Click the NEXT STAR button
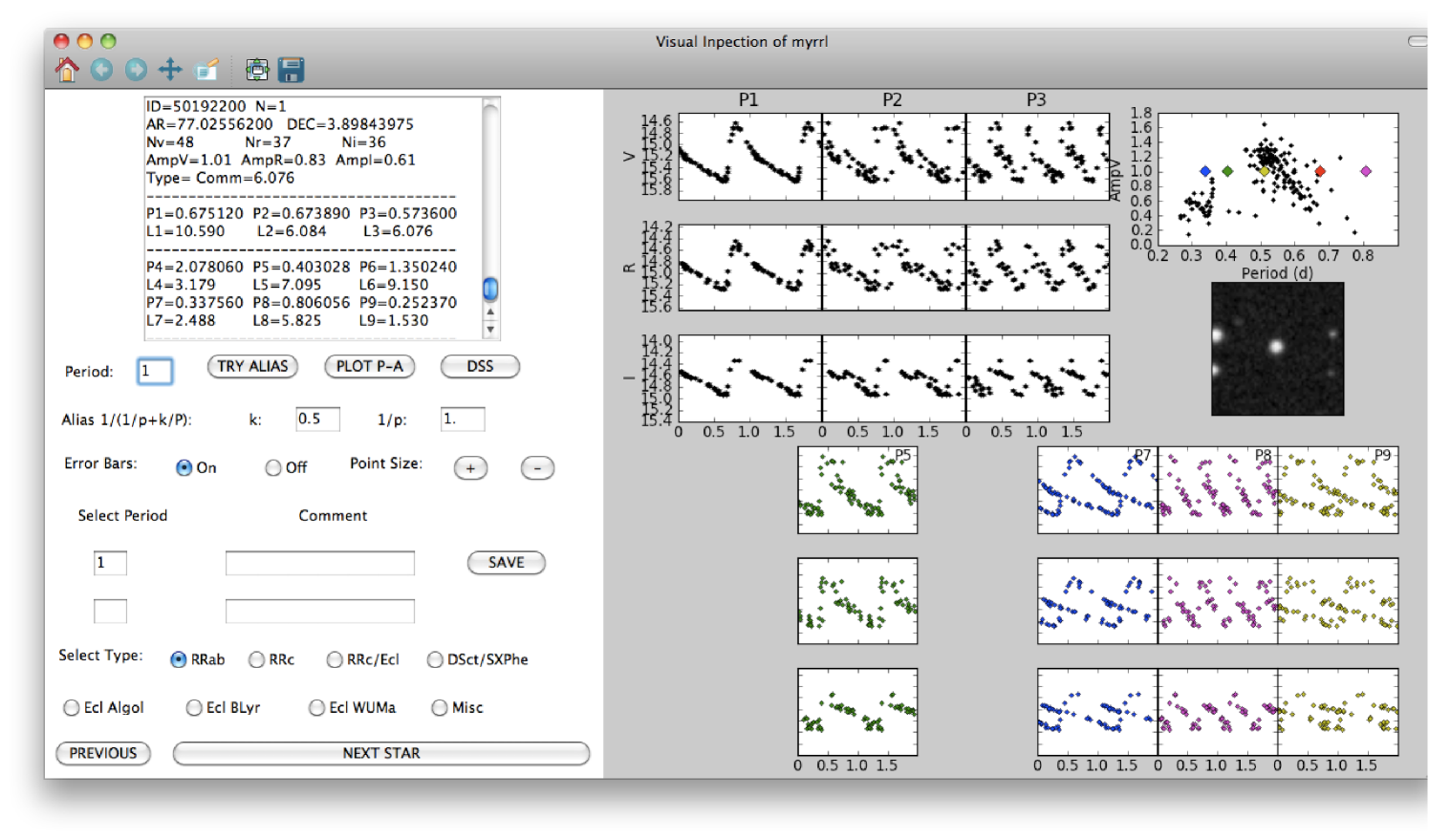Screen dimensions: 1429x840 pyautogui.click(x=380, y=754)
